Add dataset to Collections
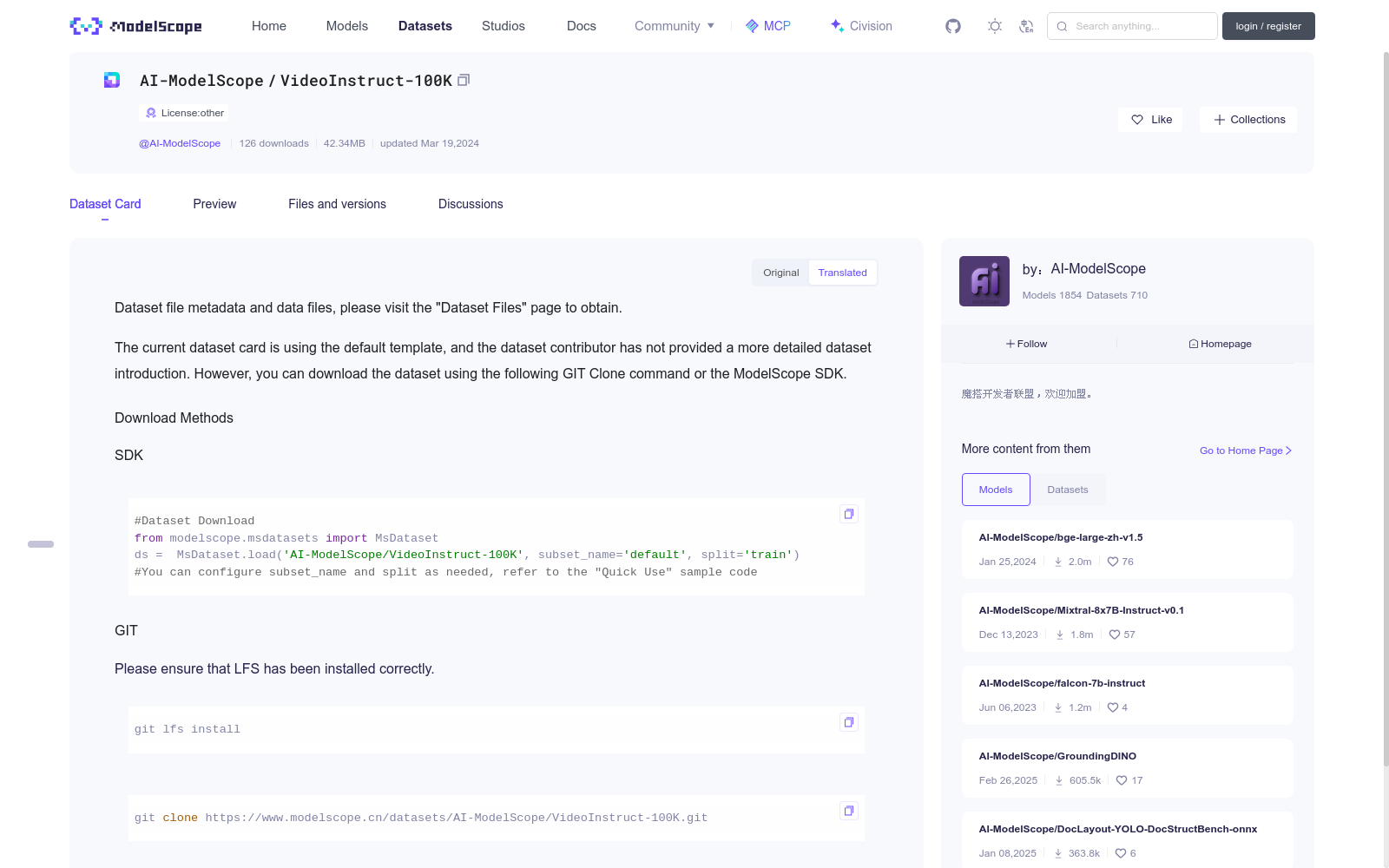Image resolution: width=1389 pixels, height=868 pixels. point(1248,120)
